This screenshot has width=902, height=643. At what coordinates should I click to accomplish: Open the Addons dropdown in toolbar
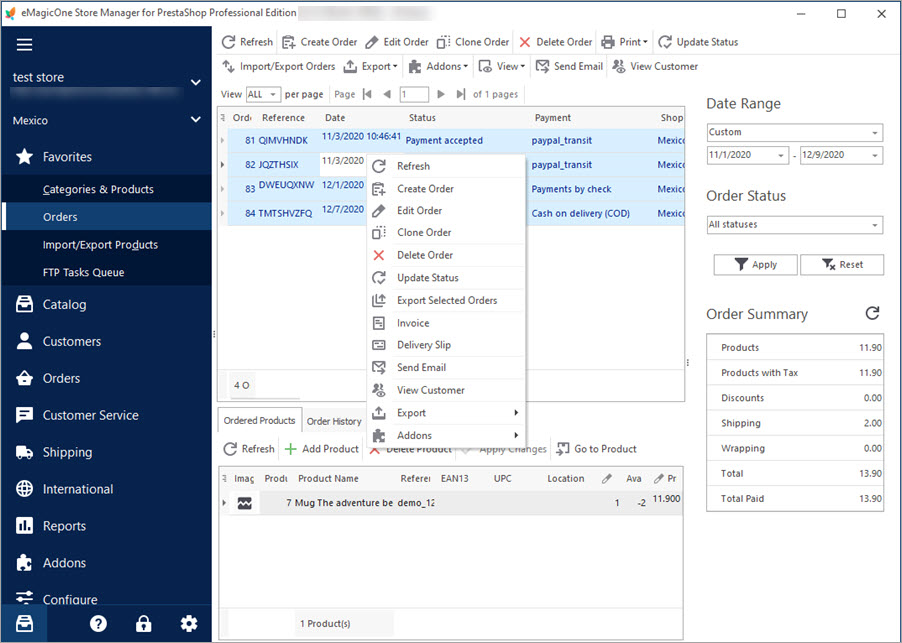(x=438, y=66)
